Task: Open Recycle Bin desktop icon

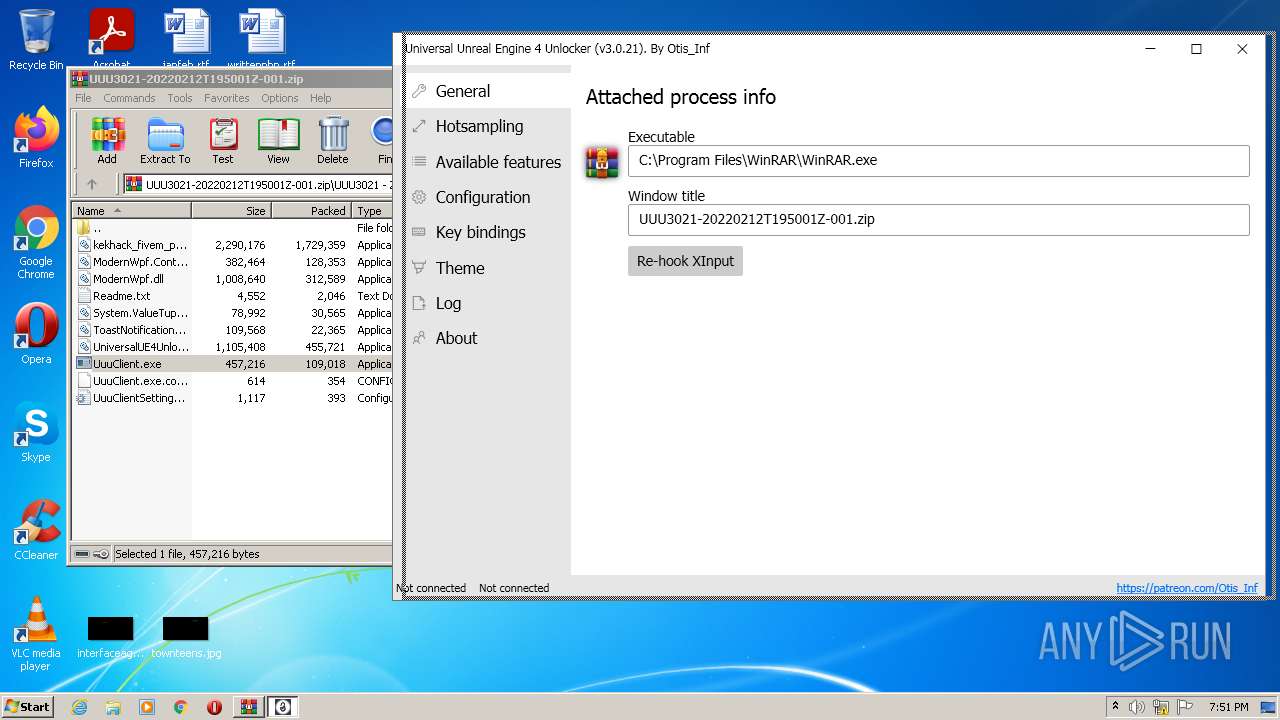Action: [x=36, y=40]
